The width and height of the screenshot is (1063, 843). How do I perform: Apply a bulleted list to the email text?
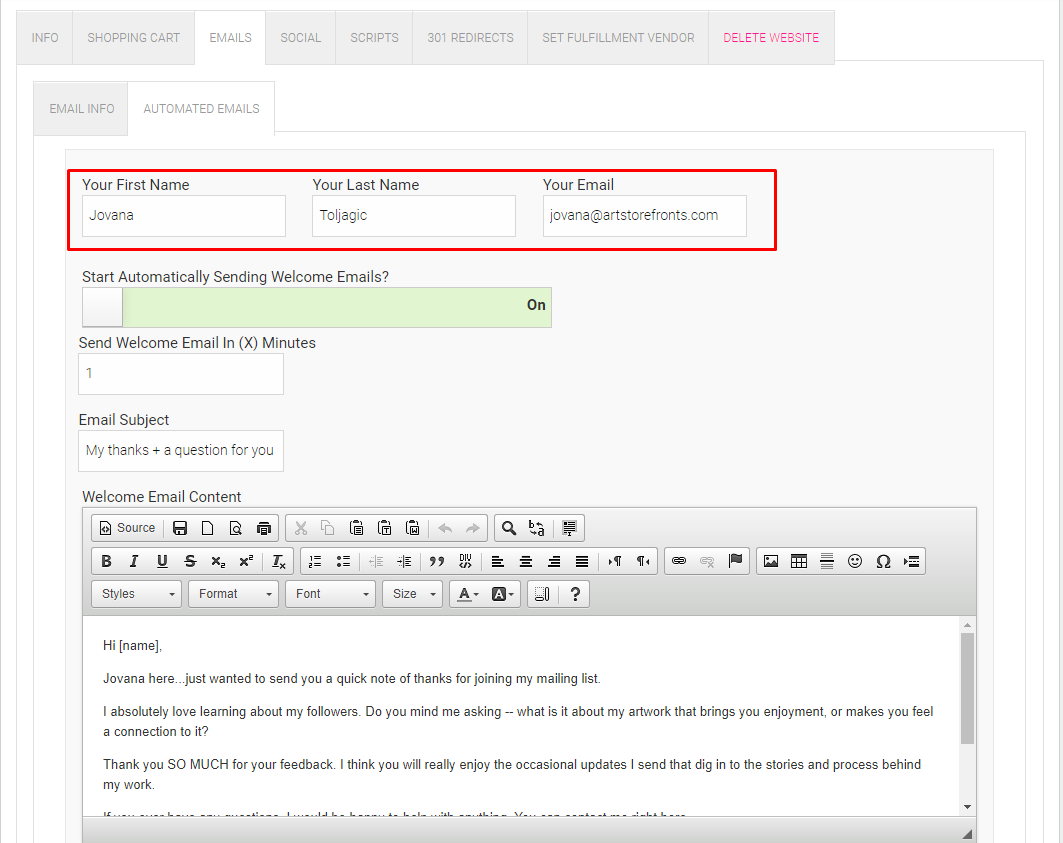(x=342, y=560)
